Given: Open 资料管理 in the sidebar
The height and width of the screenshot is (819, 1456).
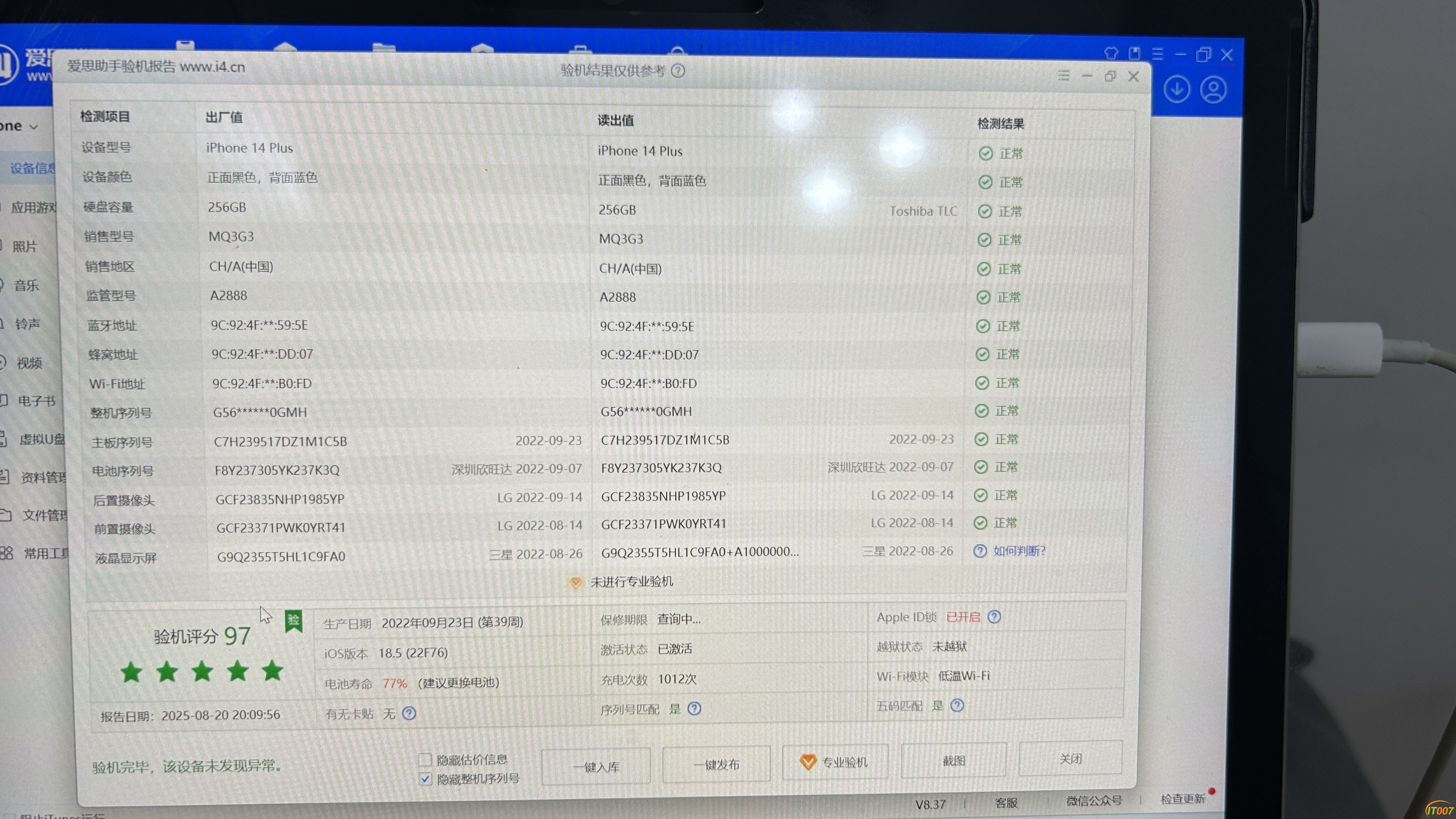Looking at the screenshot, I should point(44,478).
